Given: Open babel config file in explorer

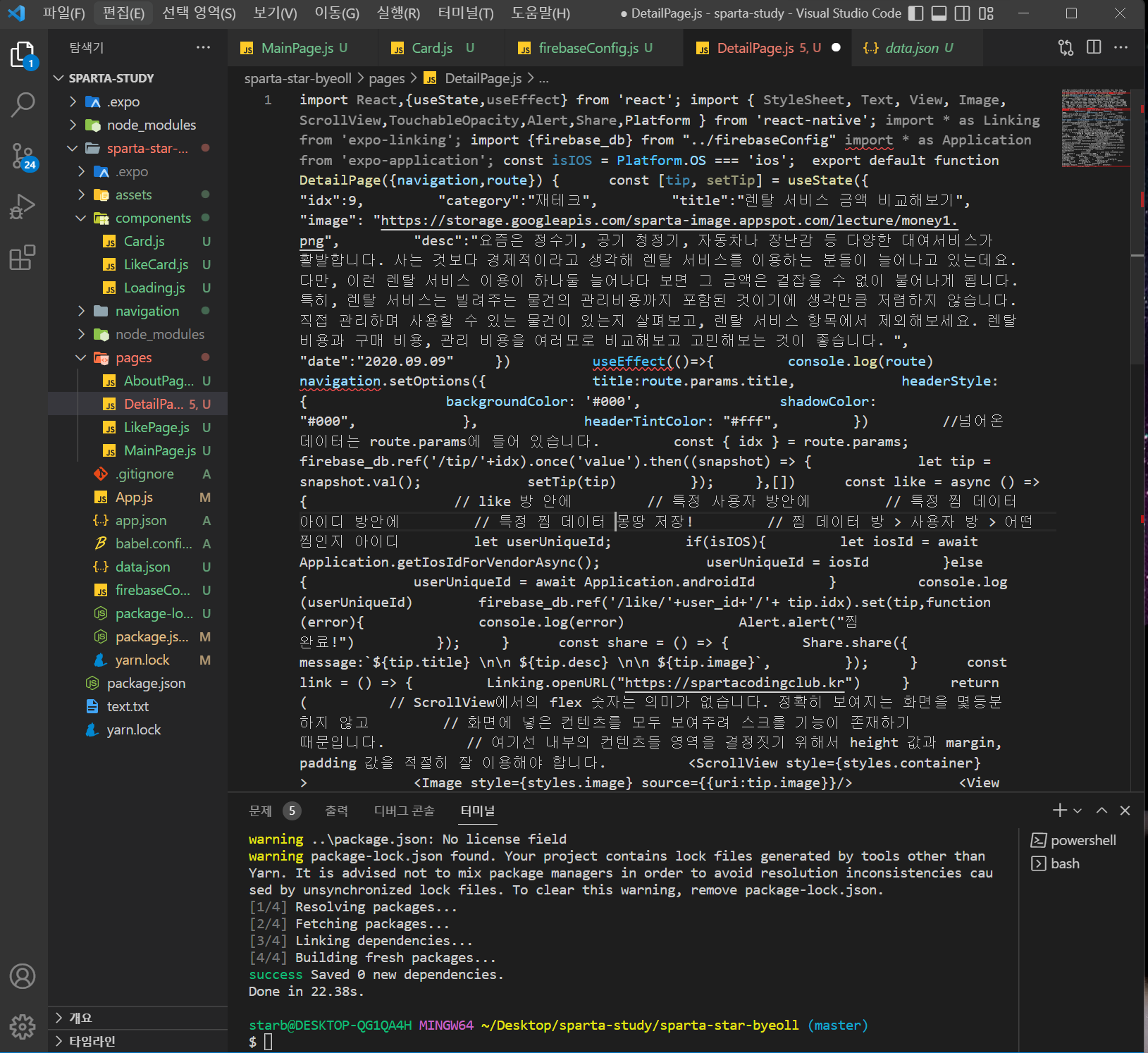Looking at the screenshot, I should click(x=154, y=543).
